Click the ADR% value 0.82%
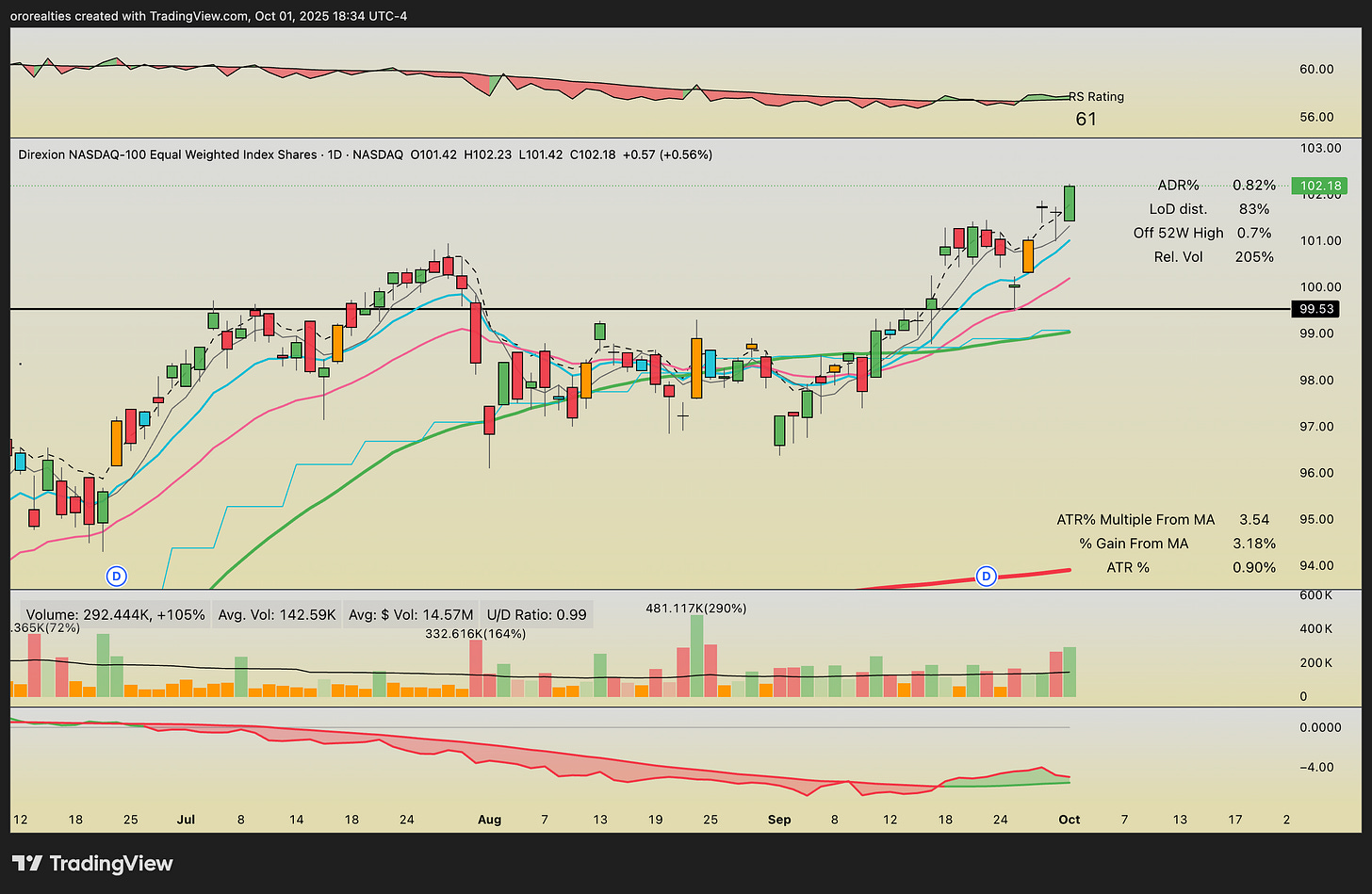This screenshot has width=1372, height=894. pos(1254,186)
